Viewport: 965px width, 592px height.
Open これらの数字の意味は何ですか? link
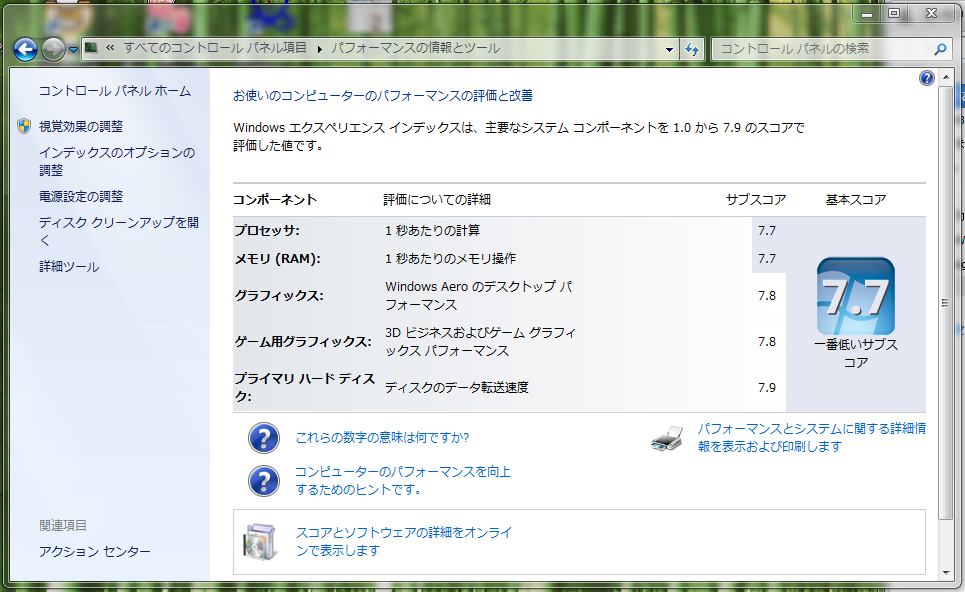[x=382, y=438]
